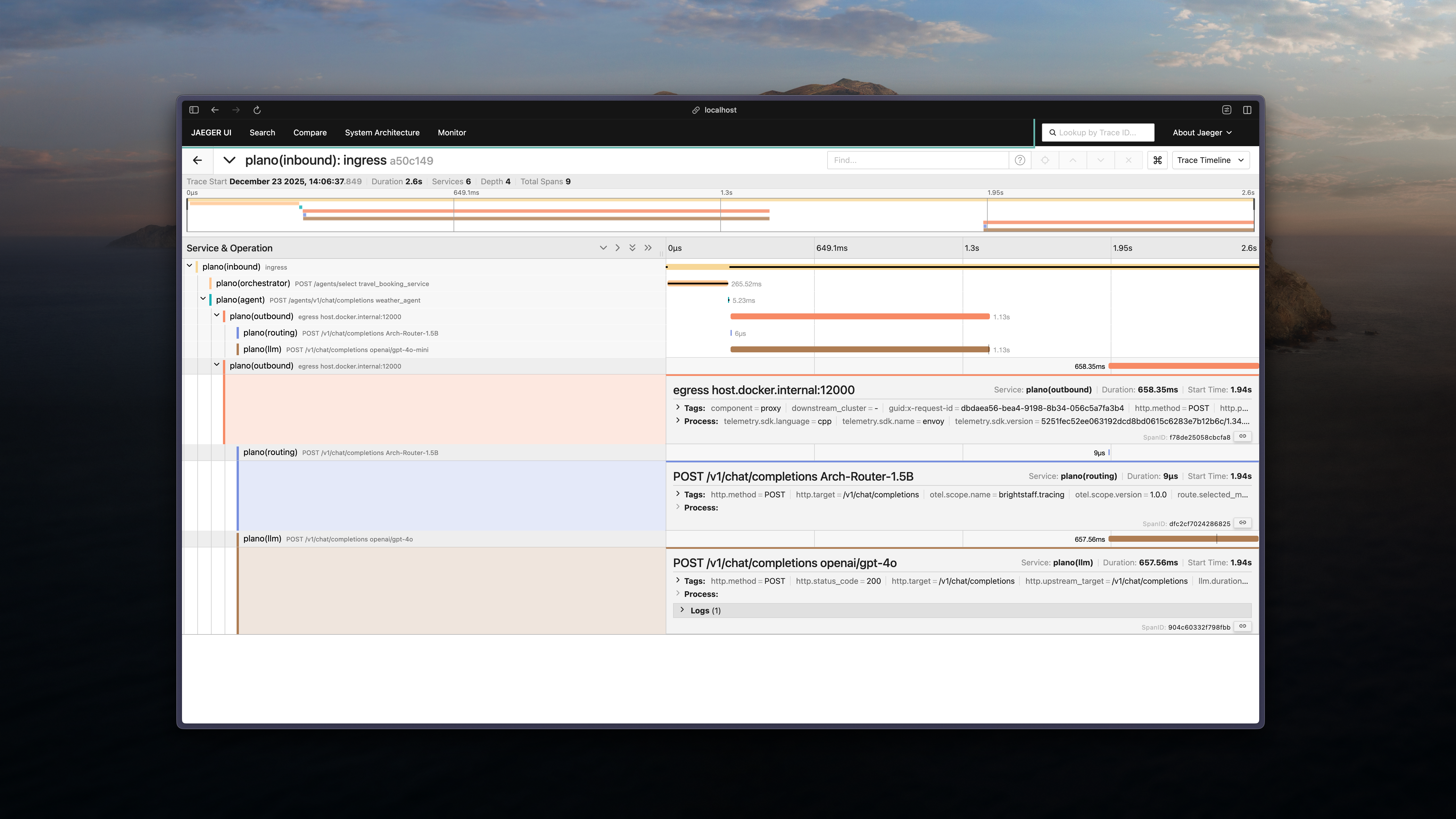Viewport: 1456px width, 819px height.
Task: Copy link for span 904c60332f798fbb
Action: pyautogui.click(x=1242, y=626)
